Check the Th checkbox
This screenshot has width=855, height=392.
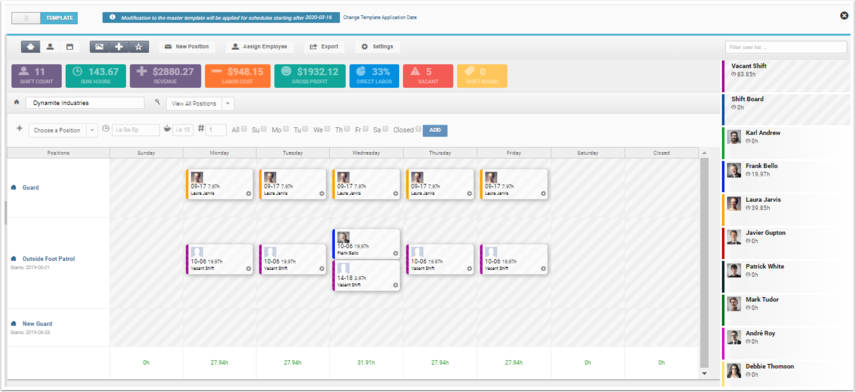[347, 129]
